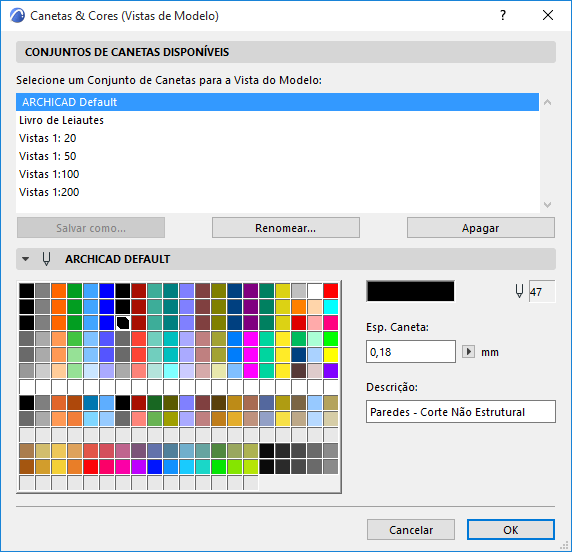The width and height of the screenshot is (572, 552).
Task: Click the Apagar button
Action: point(481,228)
